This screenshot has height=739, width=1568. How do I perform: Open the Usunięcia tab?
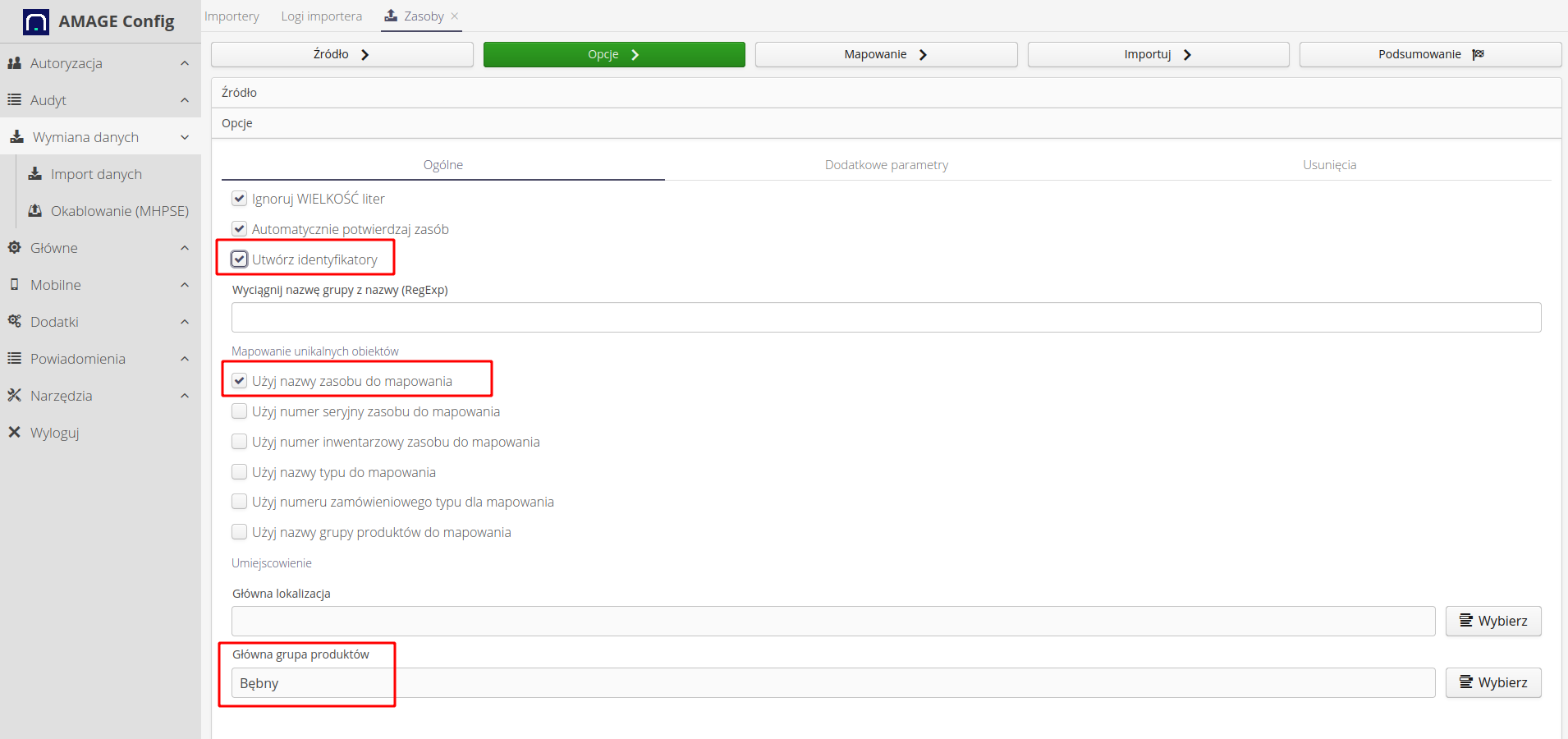(x=1329, y=165)
